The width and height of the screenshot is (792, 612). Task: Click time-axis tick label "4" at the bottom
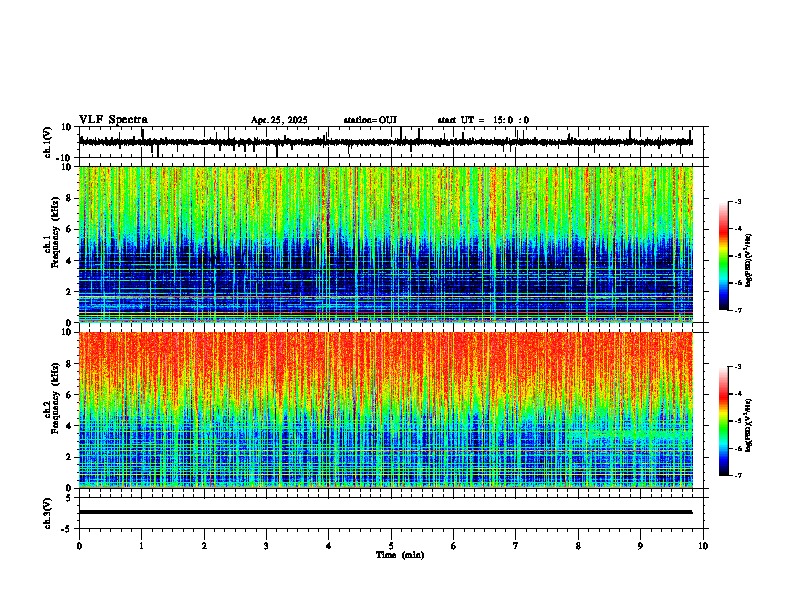(x=329, y=546)
